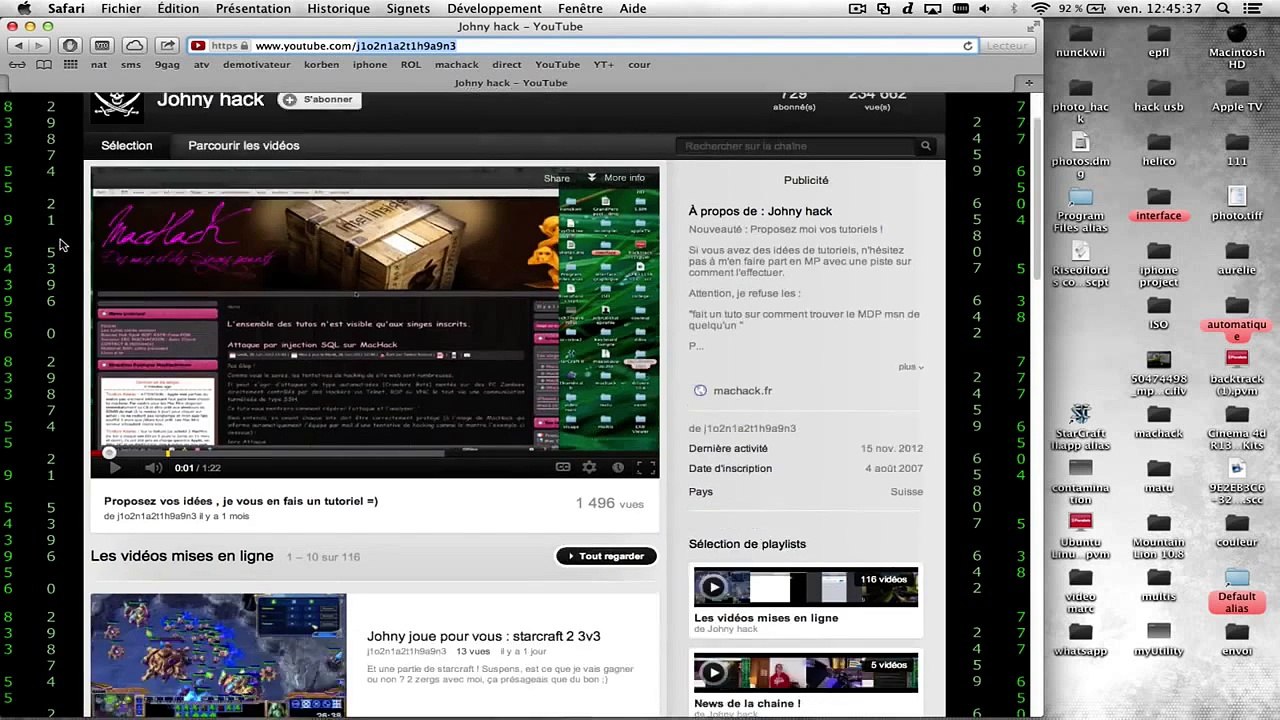Mute the video player volume
Screen dimensions: 1280x720
pos(152,468)
